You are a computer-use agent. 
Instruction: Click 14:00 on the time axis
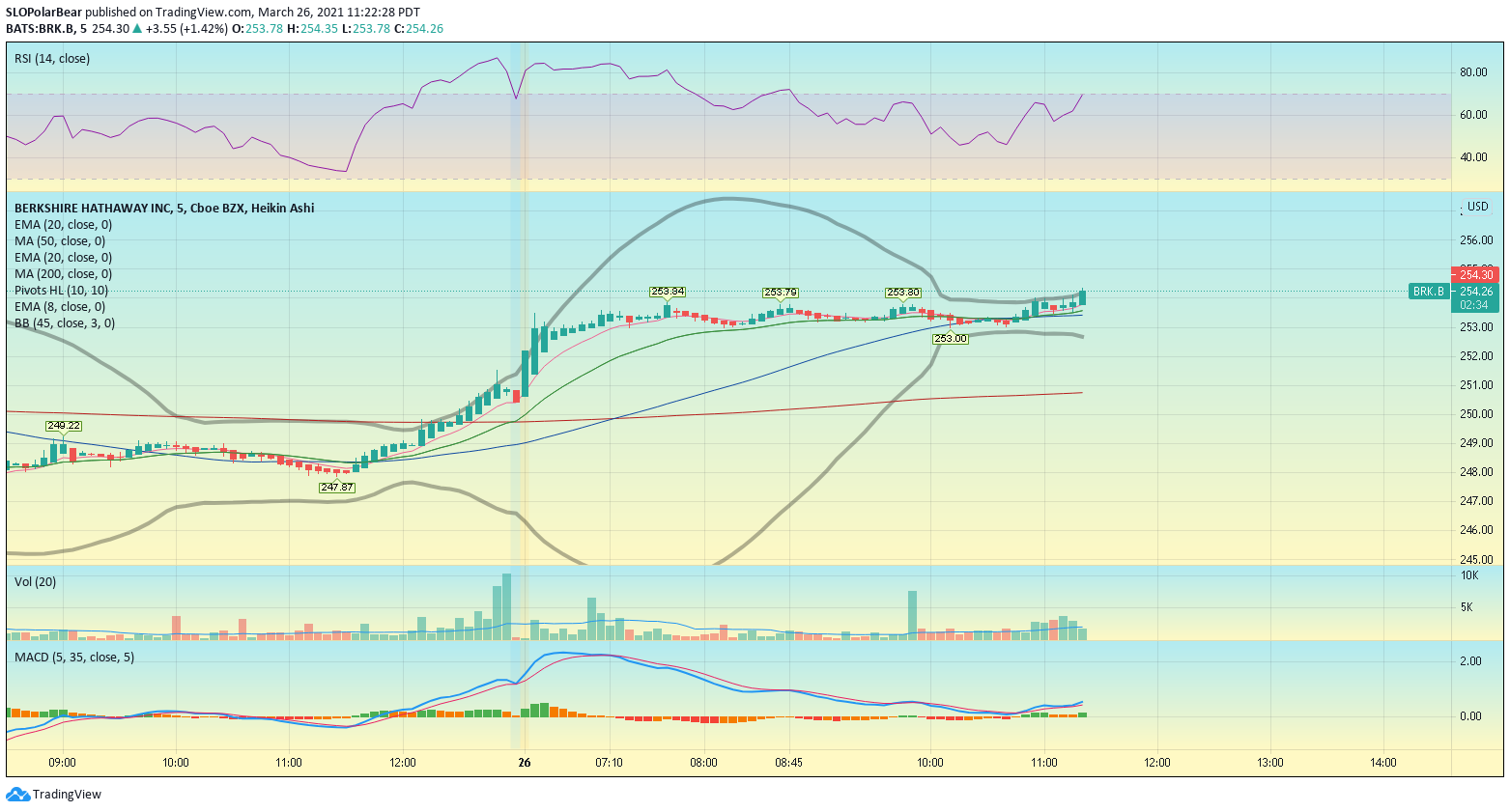tap(1383, 763)
